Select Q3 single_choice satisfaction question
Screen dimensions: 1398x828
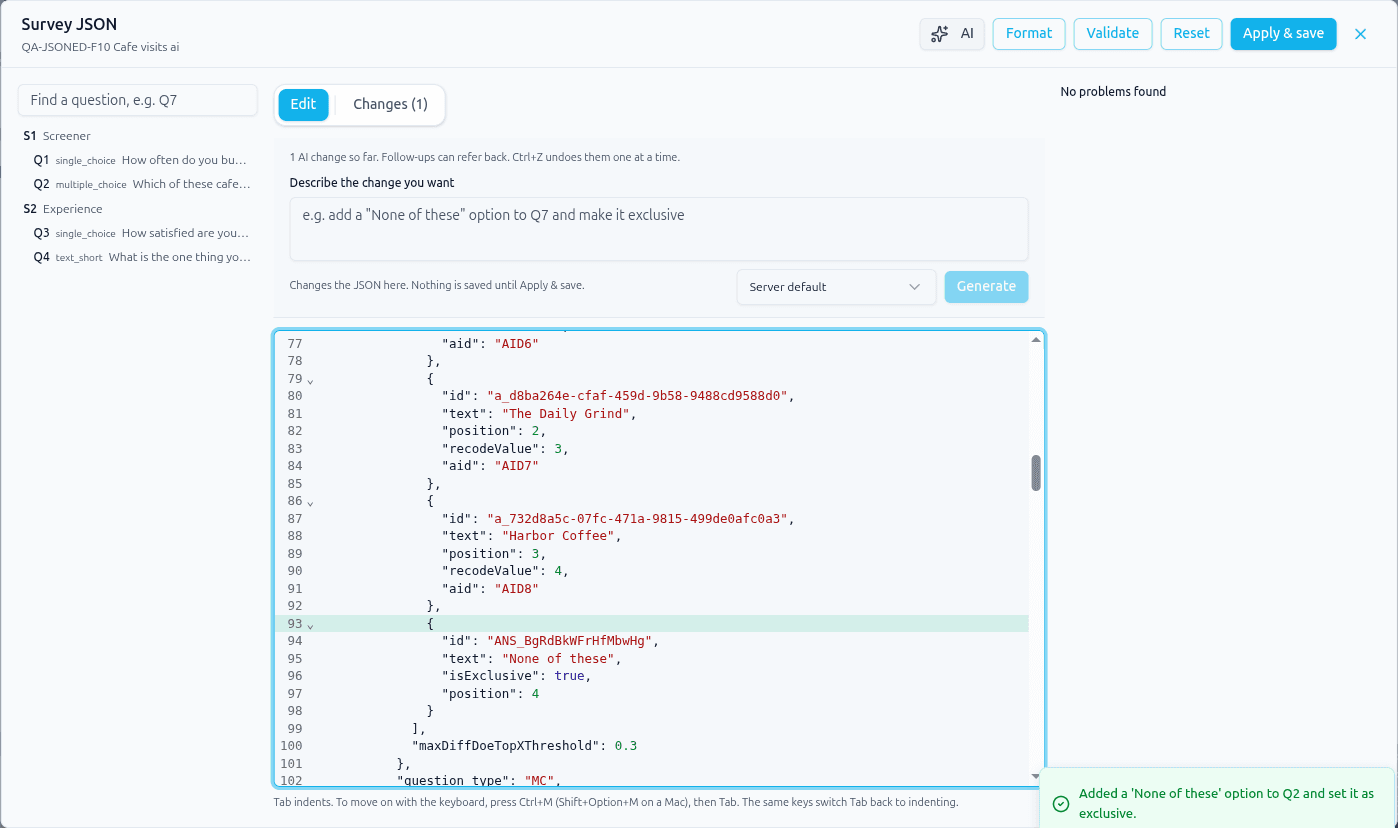138,233
